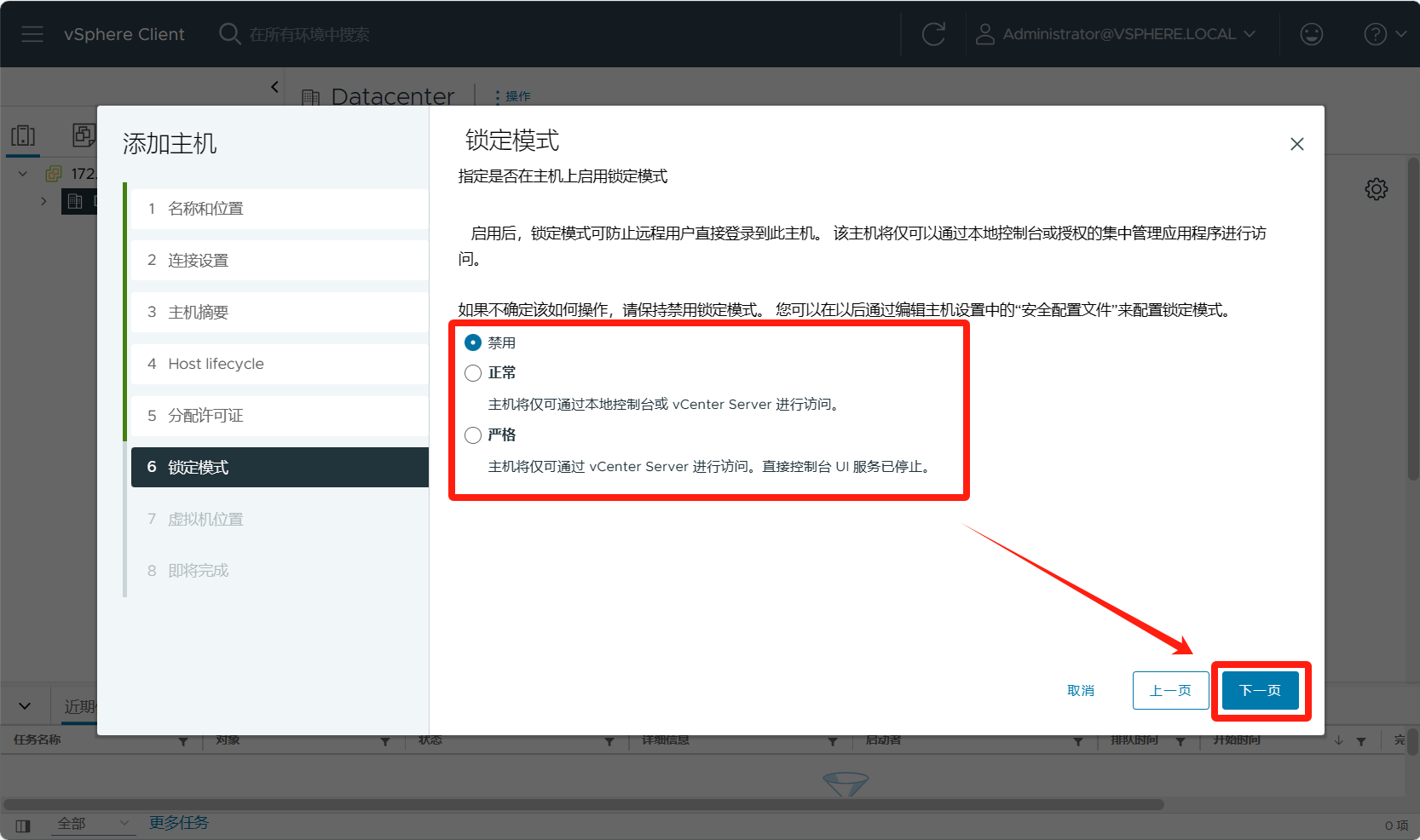Select the 严格 lockdown mode option

tap(473, 435)
